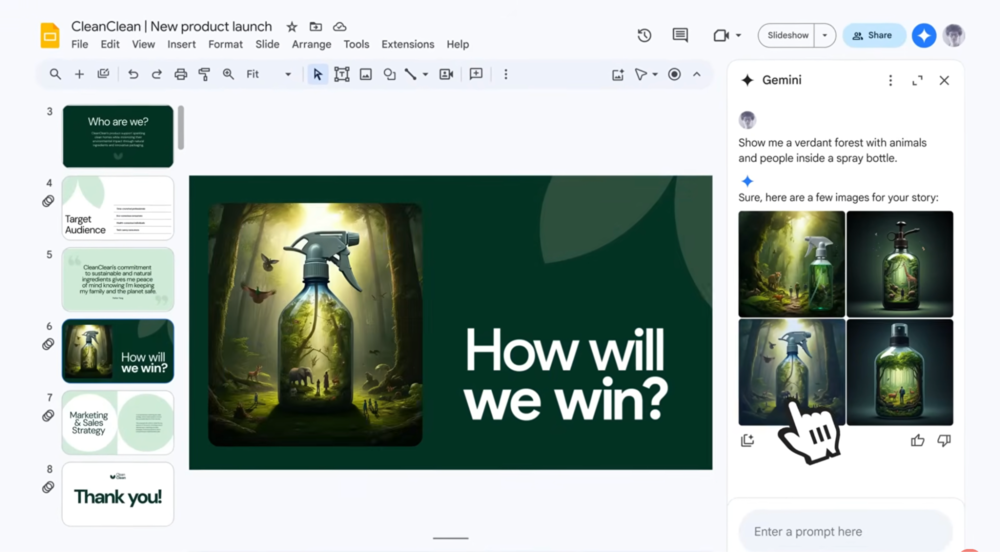Give thumbs up to Gemini images
The height and width of the screenshot is (552, 1000).
pos(917,440)
